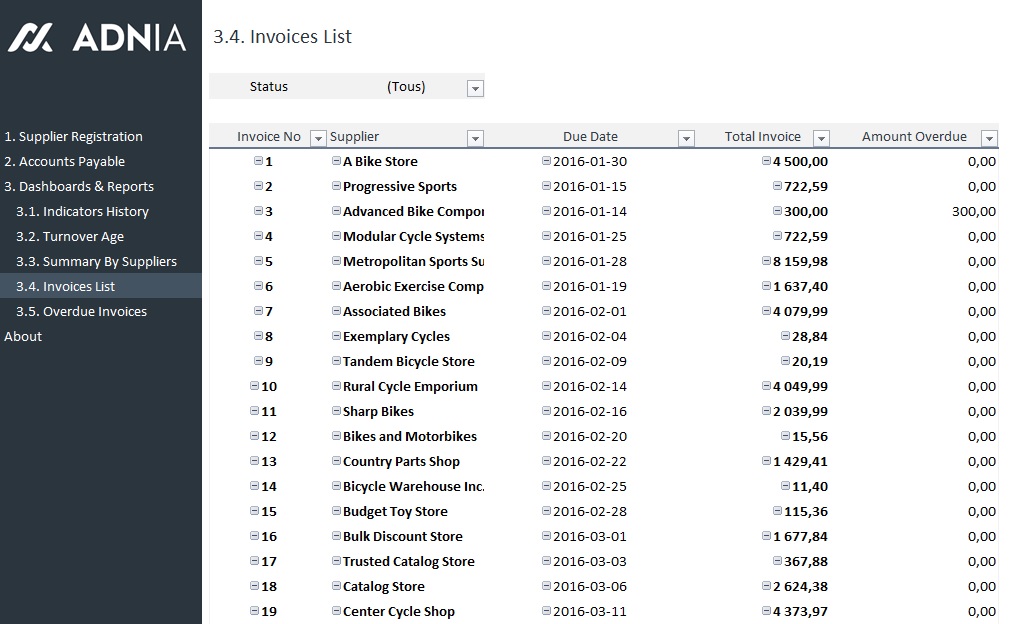Open 2. Accounts Payable page

[x=64, y=162]
